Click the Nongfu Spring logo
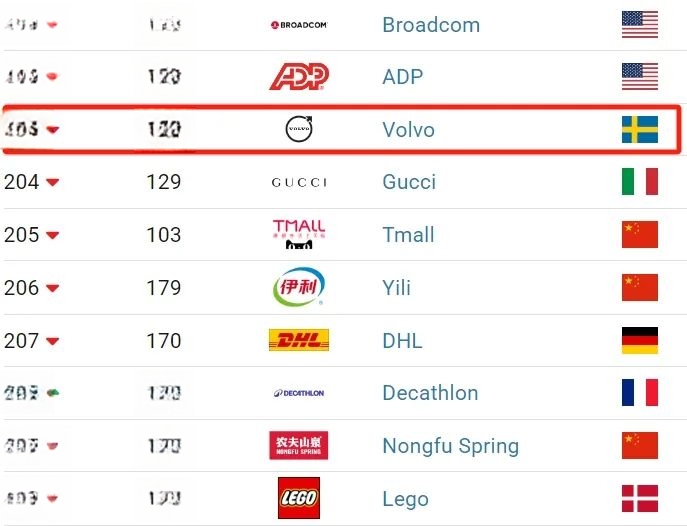Image resolution: width=687 pixels, height=526 pixels. pyautogui.click(x=299, y=445)
